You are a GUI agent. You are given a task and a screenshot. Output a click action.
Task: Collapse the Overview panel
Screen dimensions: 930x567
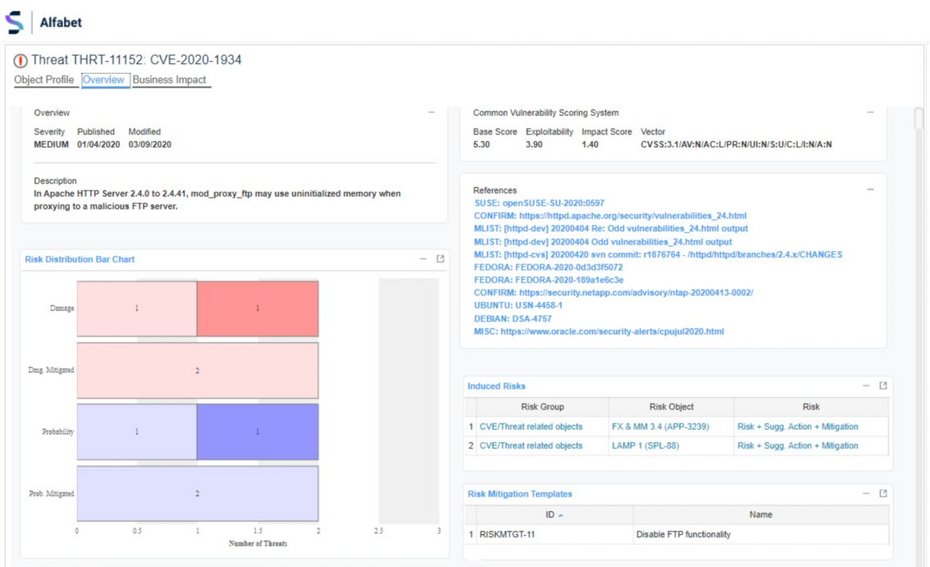[x=431, y=112]
